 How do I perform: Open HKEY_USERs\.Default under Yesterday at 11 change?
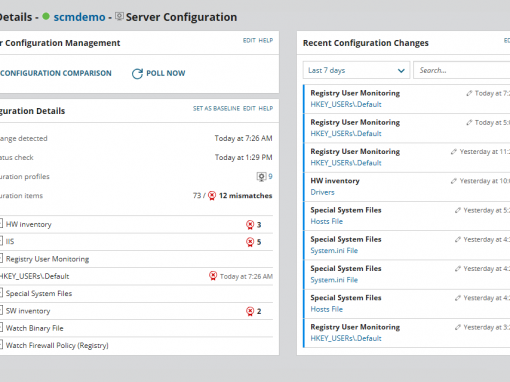tap(346, 163)
